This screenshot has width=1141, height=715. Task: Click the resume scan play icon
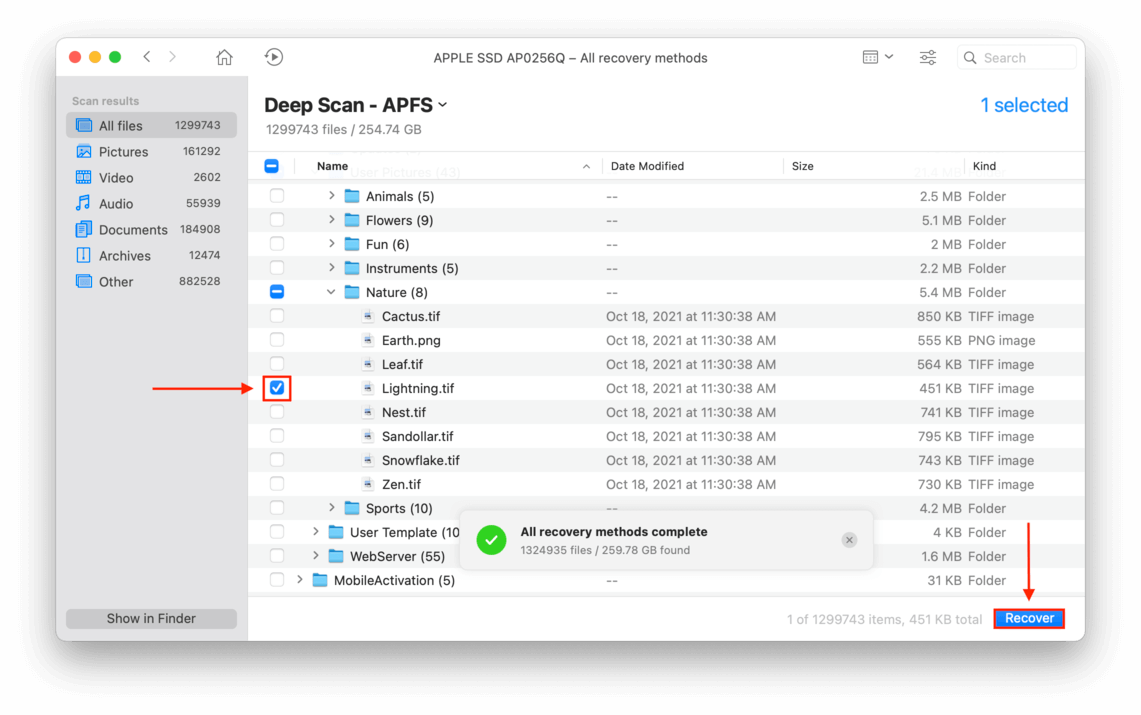(x=274, y=57)
